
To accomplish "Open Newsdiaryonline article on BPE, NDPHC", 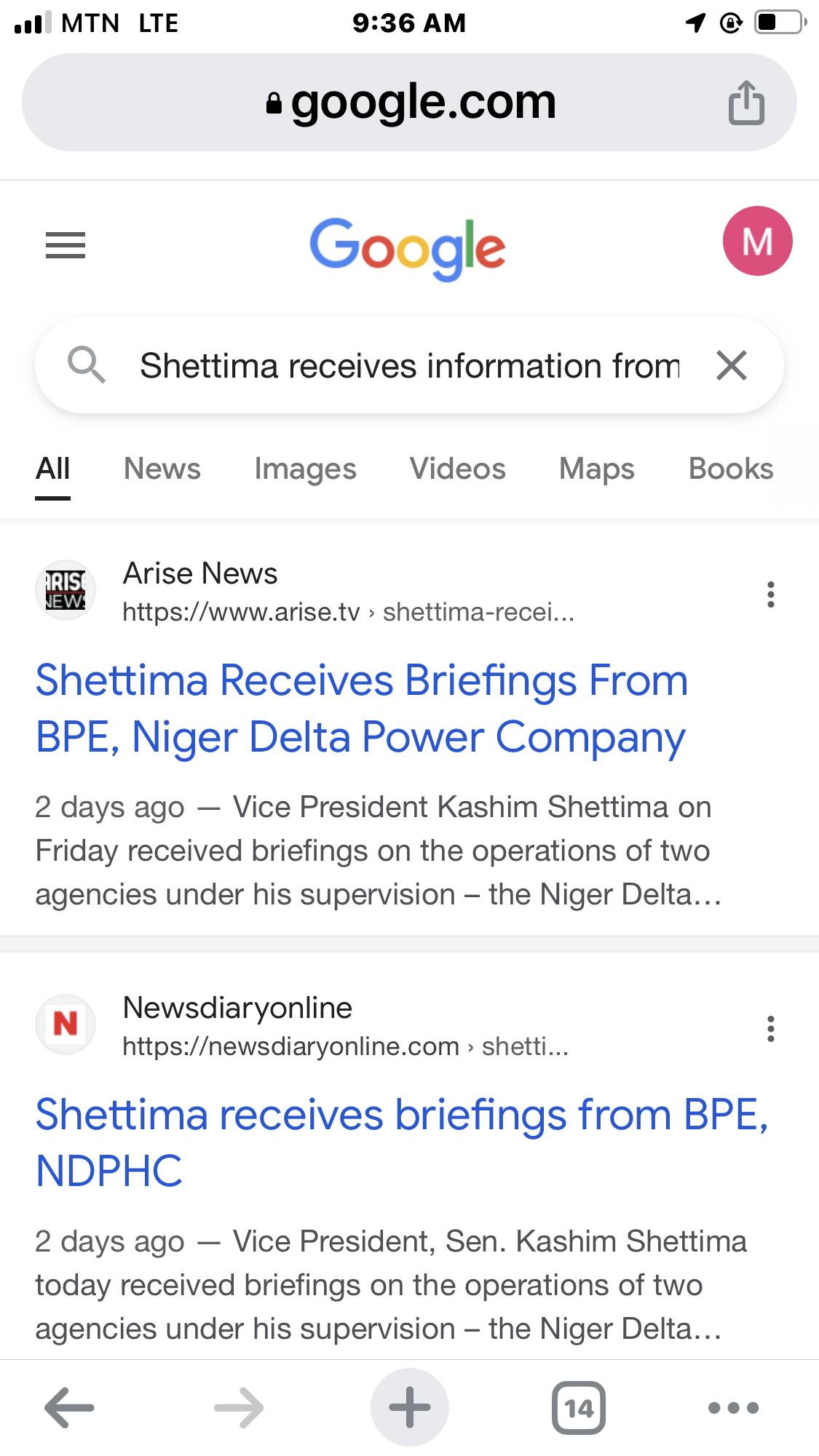I will pos(402,1142).
